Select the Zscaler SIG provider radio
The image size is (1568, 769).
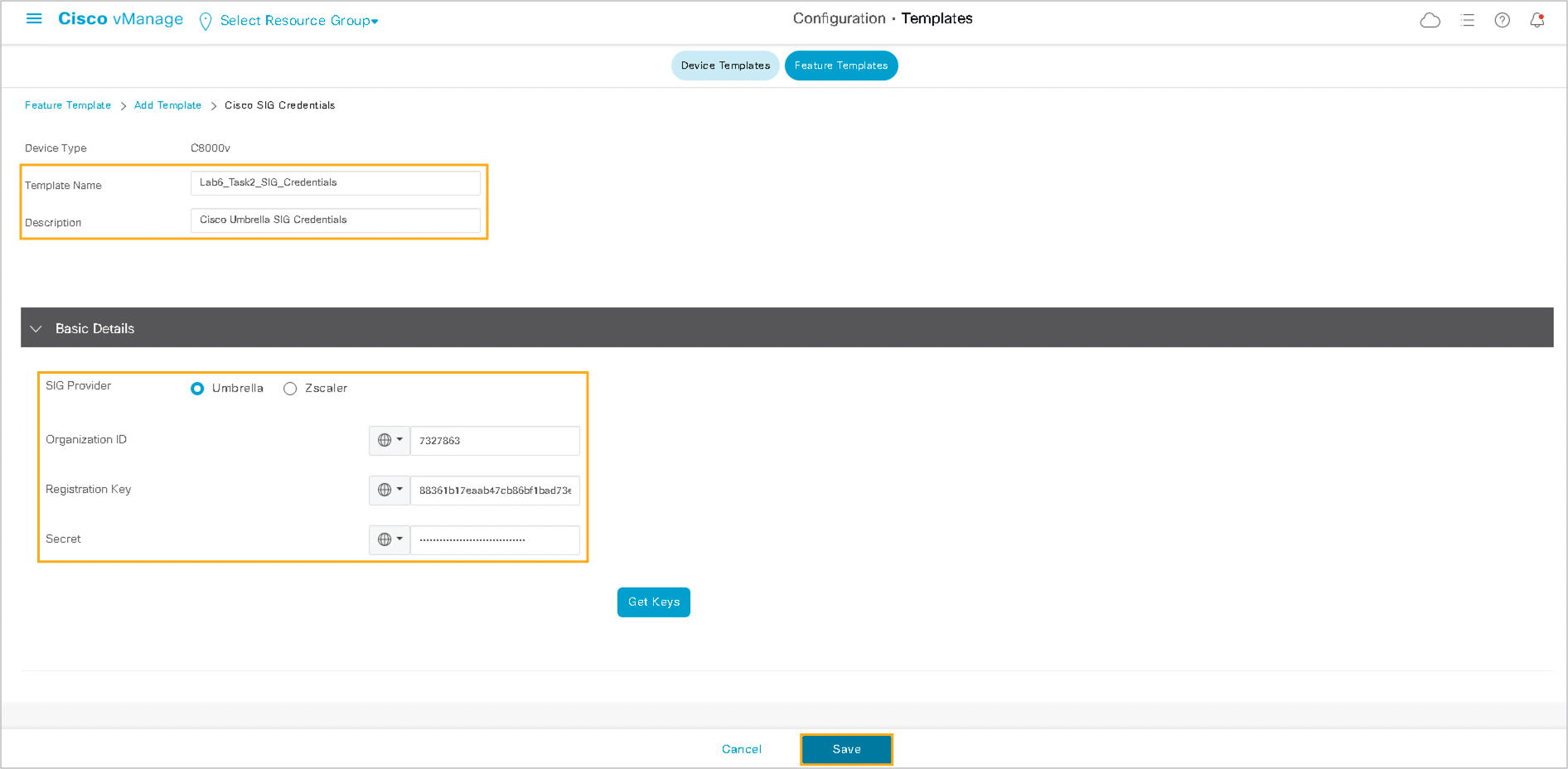[x=290, y=389]
